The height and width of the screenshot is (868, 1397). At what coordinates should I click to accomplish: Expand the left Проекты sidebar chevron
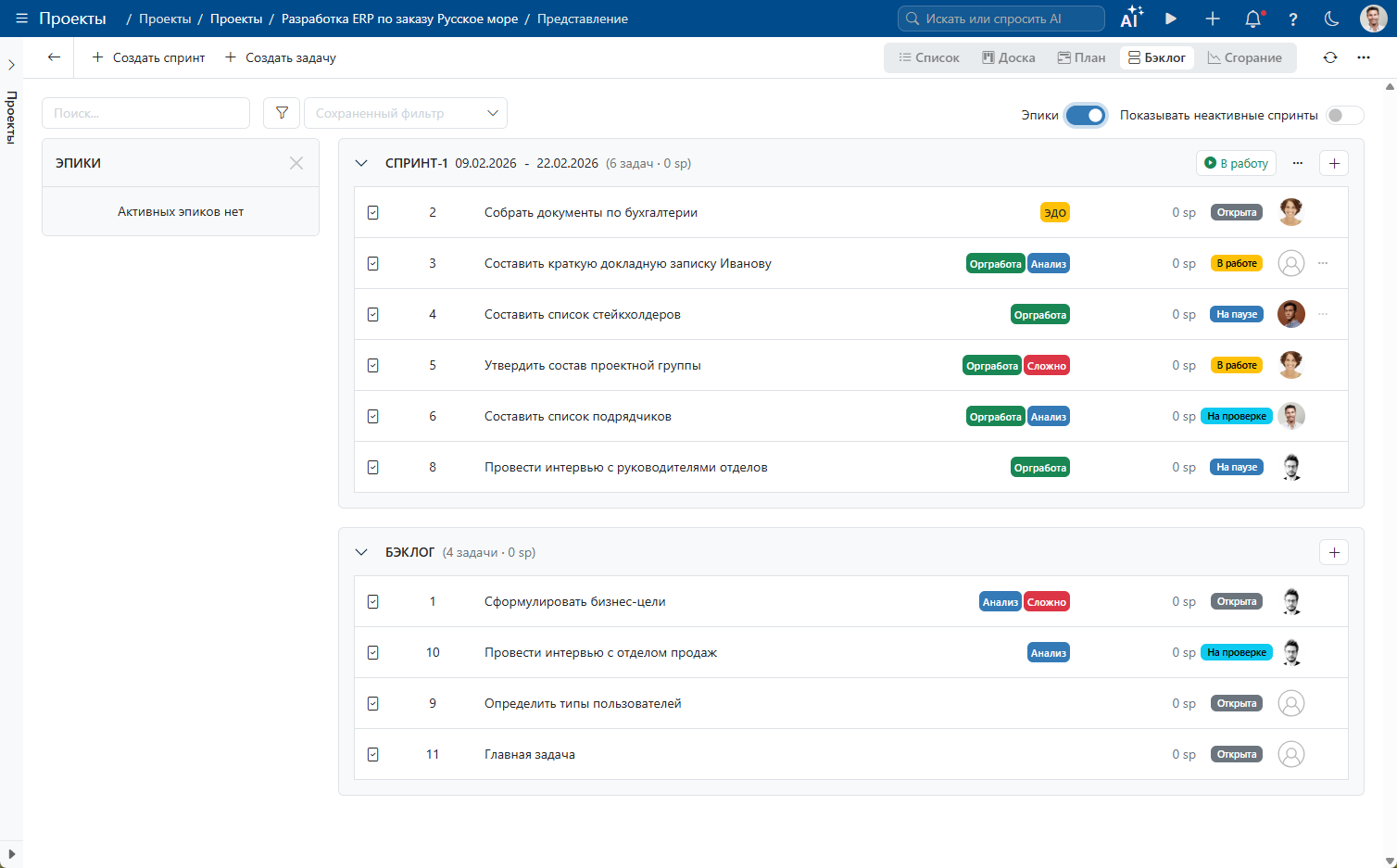(x=11, y=65)
